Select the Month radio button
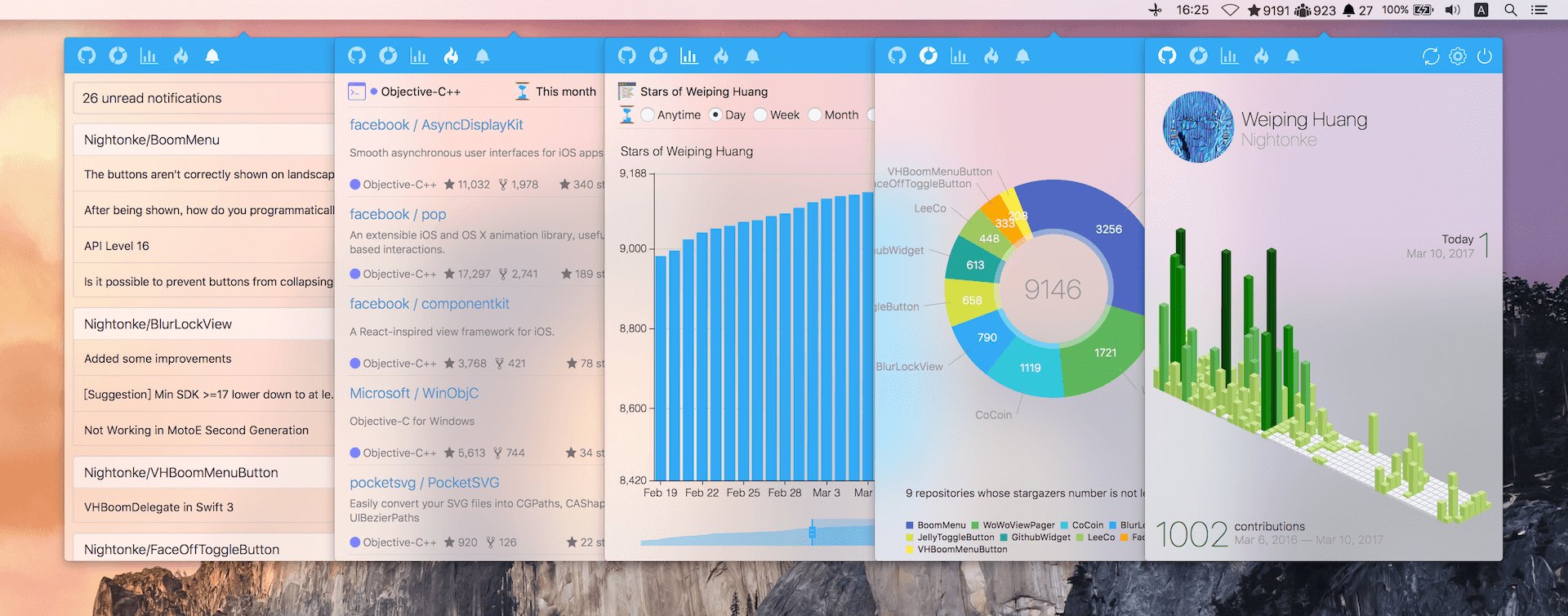Image resolution: width=1568 pixels, height=616 pixels. coord(814,114)
